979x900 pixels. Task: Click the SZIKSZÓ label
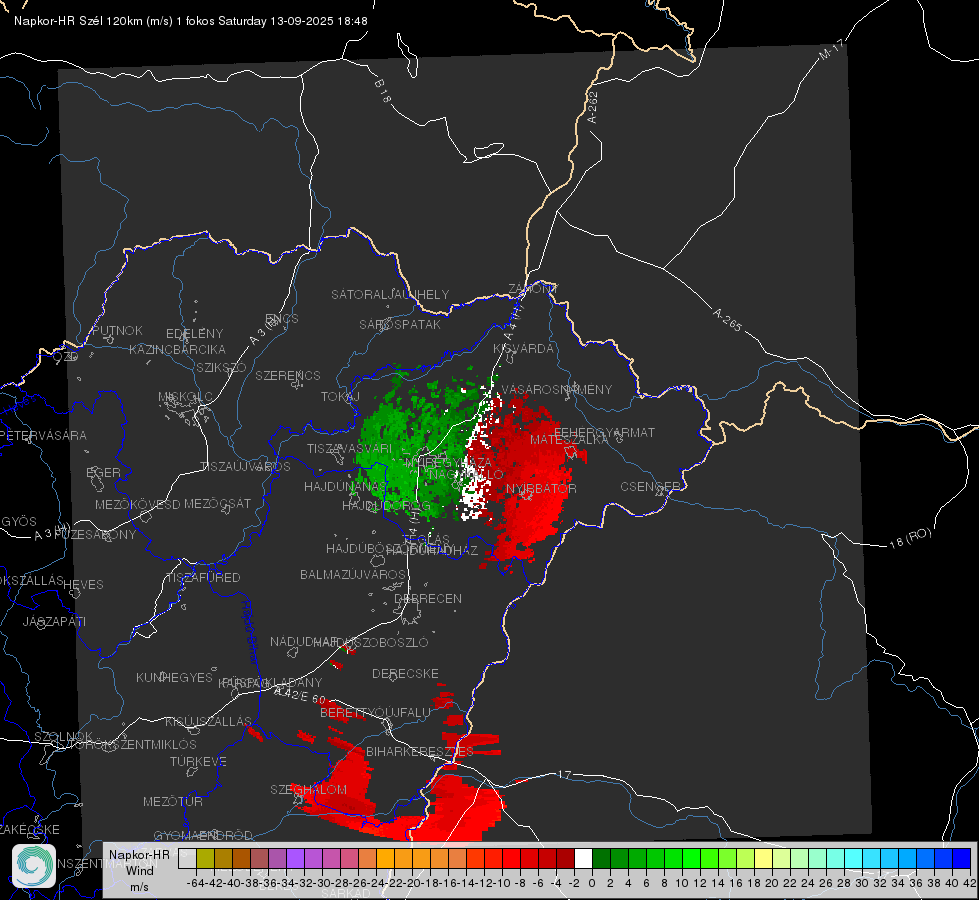[222, 367]
